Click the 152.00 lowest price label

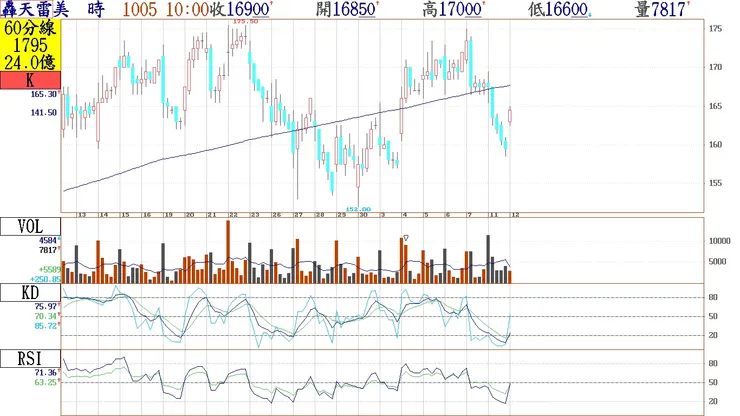pos(358,209)
